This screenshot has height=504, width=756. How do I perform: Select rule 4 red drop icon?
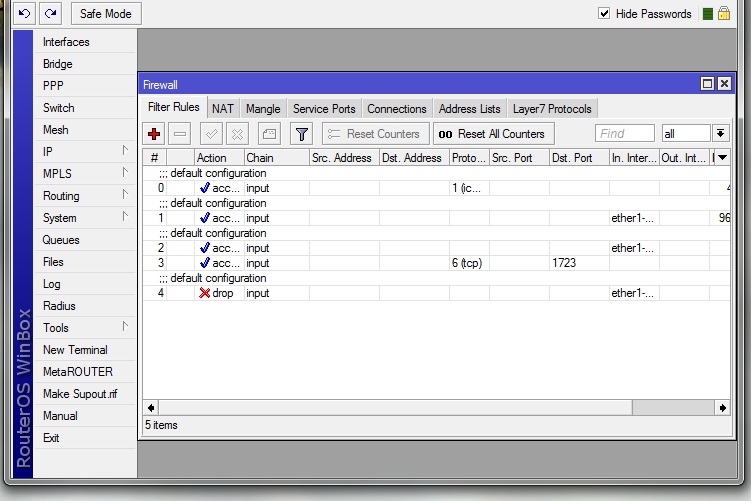(x=204, y=293)
